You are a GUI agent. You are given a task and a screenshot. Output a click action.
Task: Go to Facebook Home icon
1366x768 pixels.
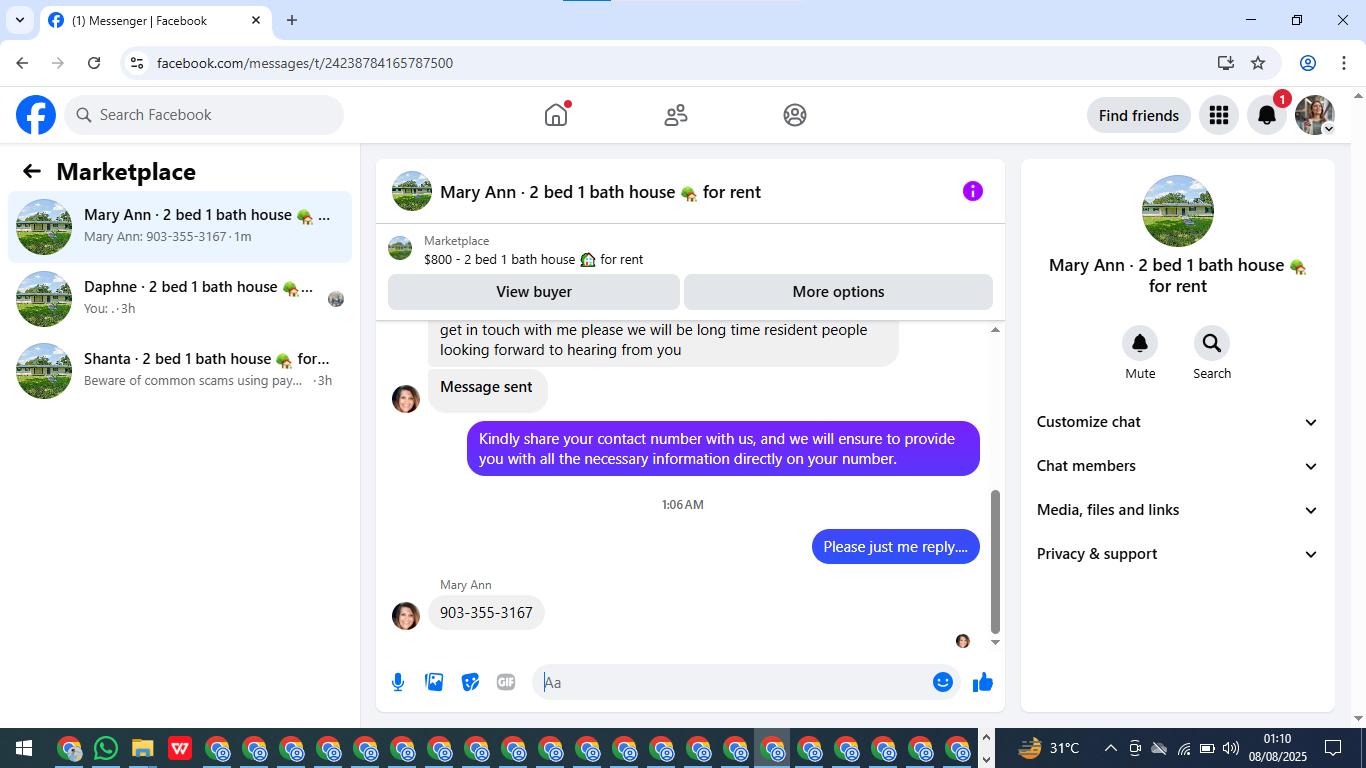tap(556, 115)
